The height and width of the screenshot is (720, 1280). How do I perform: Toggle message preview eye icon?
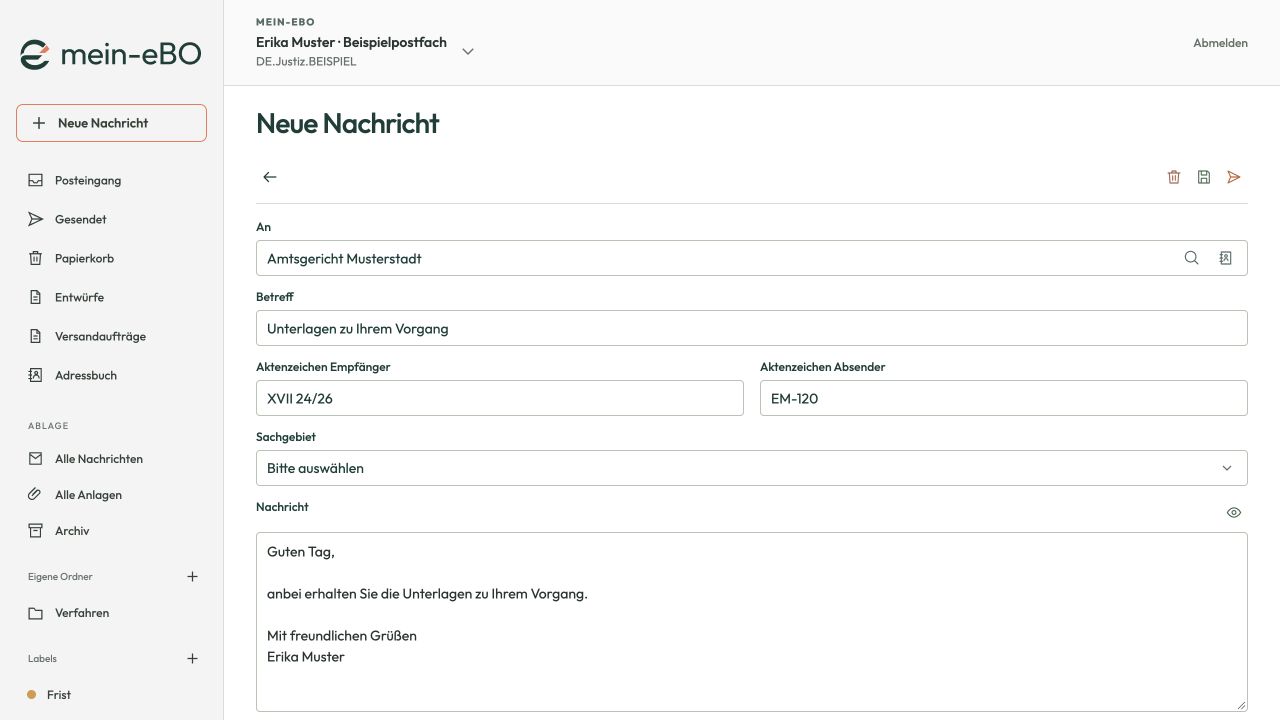1234,512
